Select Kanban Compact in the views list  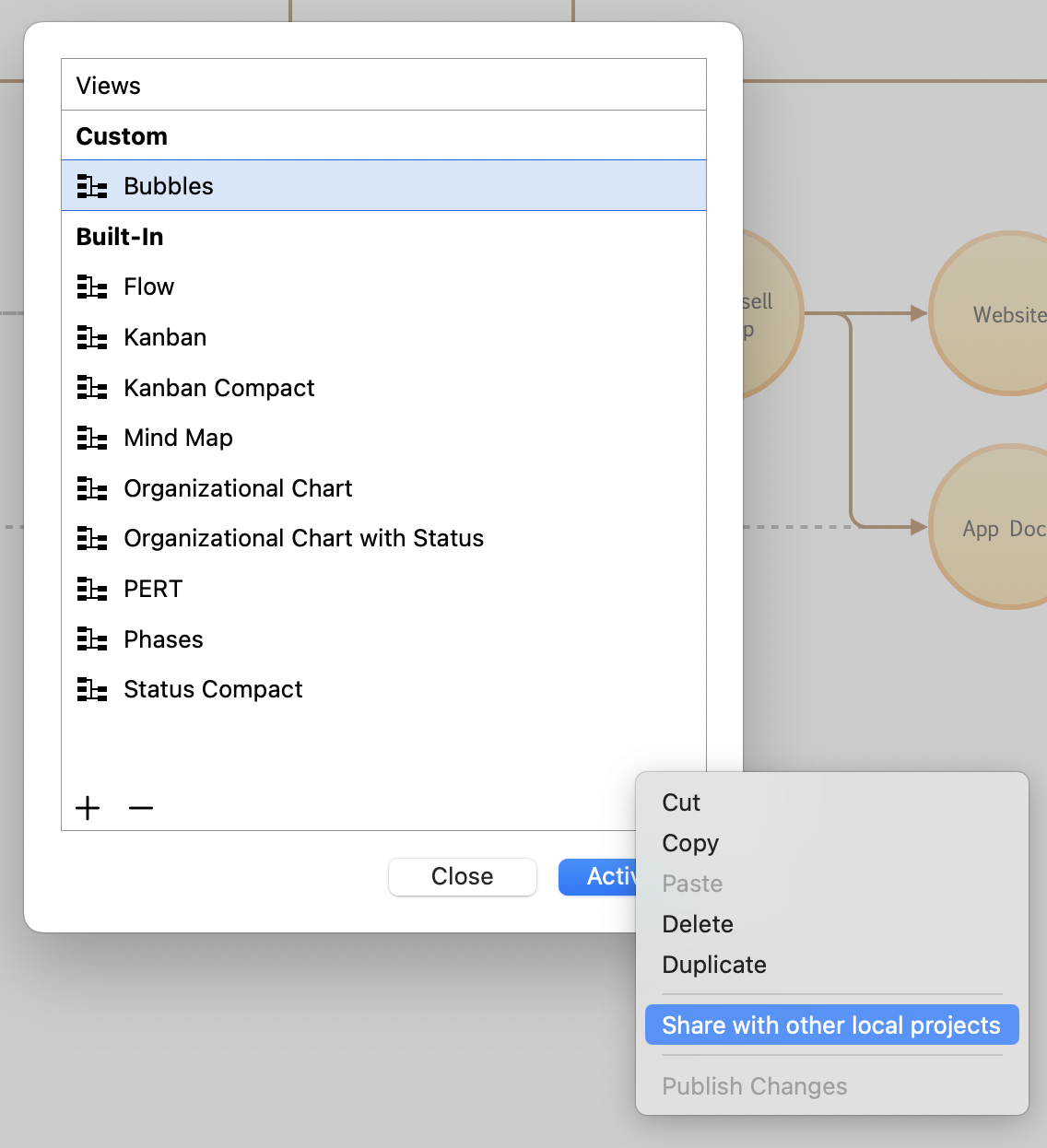tap(218, 388)
